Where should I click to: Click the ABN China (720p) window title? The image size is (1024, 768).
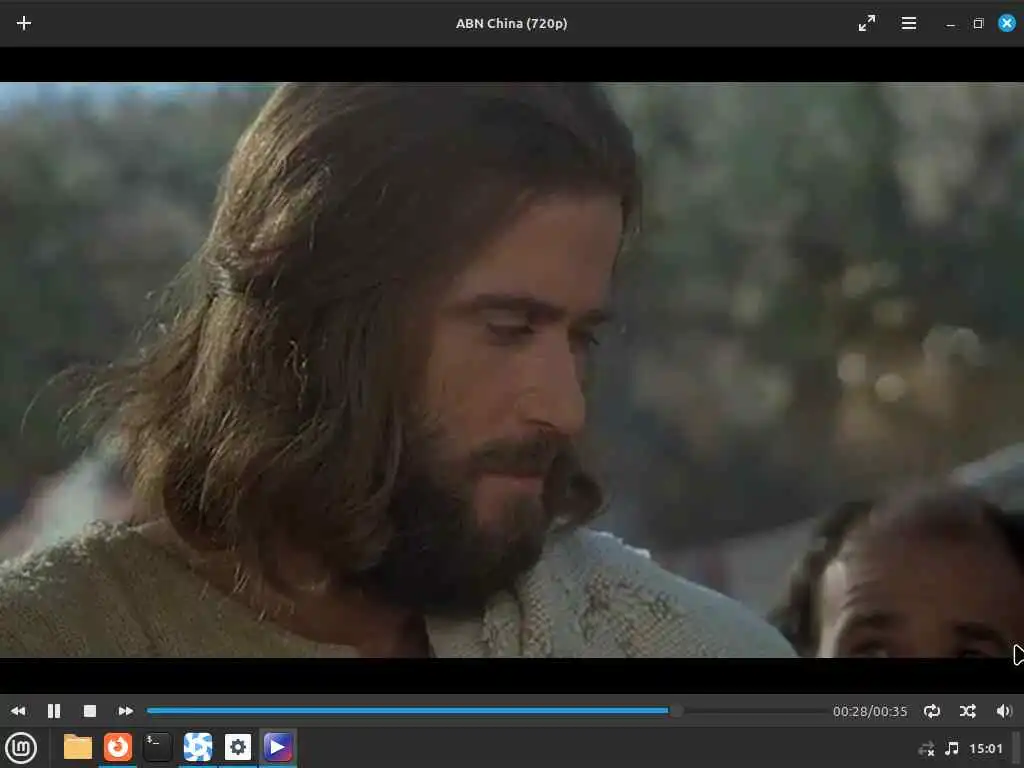click(511, 24)
